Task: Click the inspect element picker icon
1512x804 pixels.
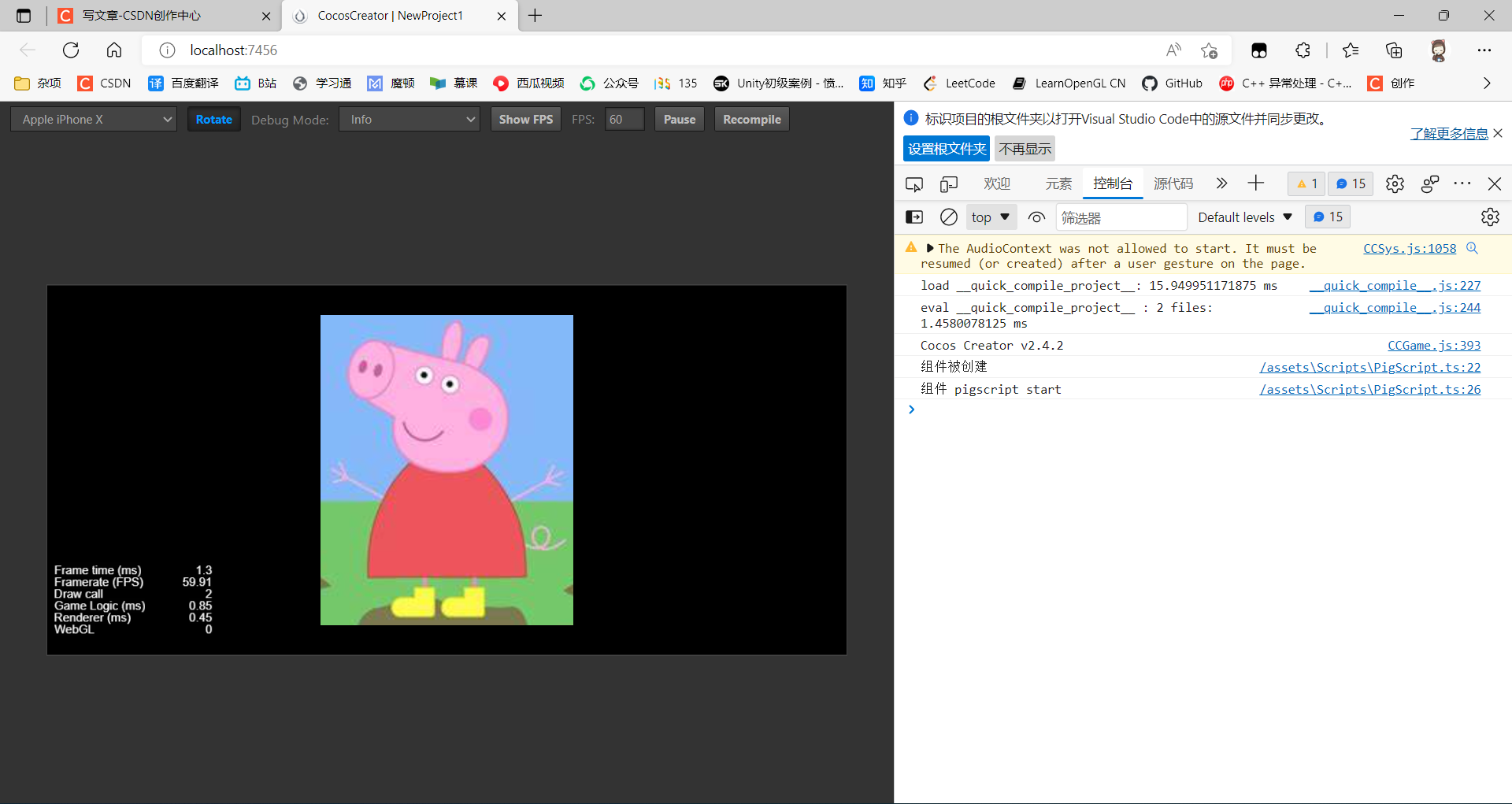Action: (913, 184)
